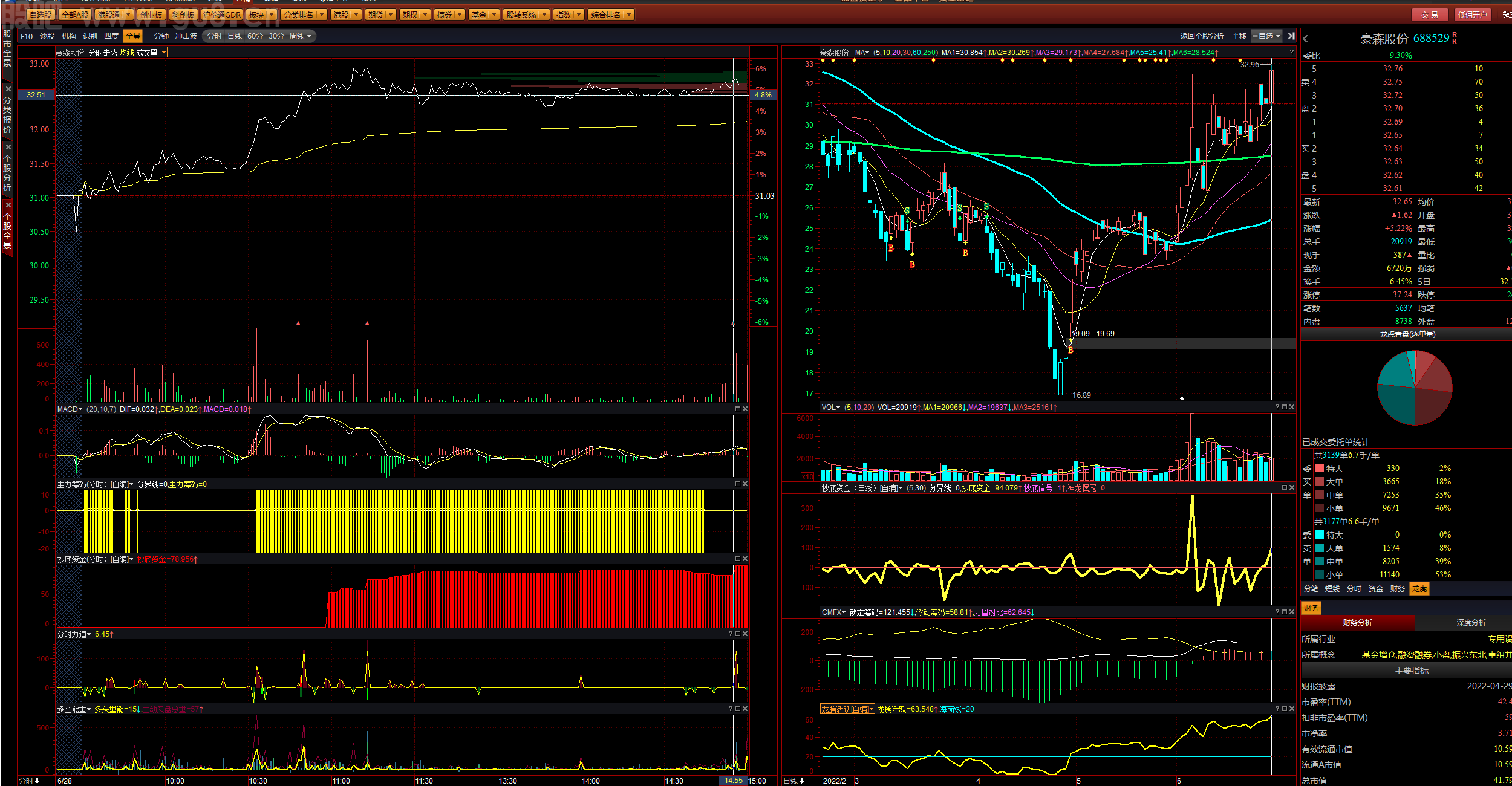Open the 自选 dropdown above the chart

(1266, 36)
